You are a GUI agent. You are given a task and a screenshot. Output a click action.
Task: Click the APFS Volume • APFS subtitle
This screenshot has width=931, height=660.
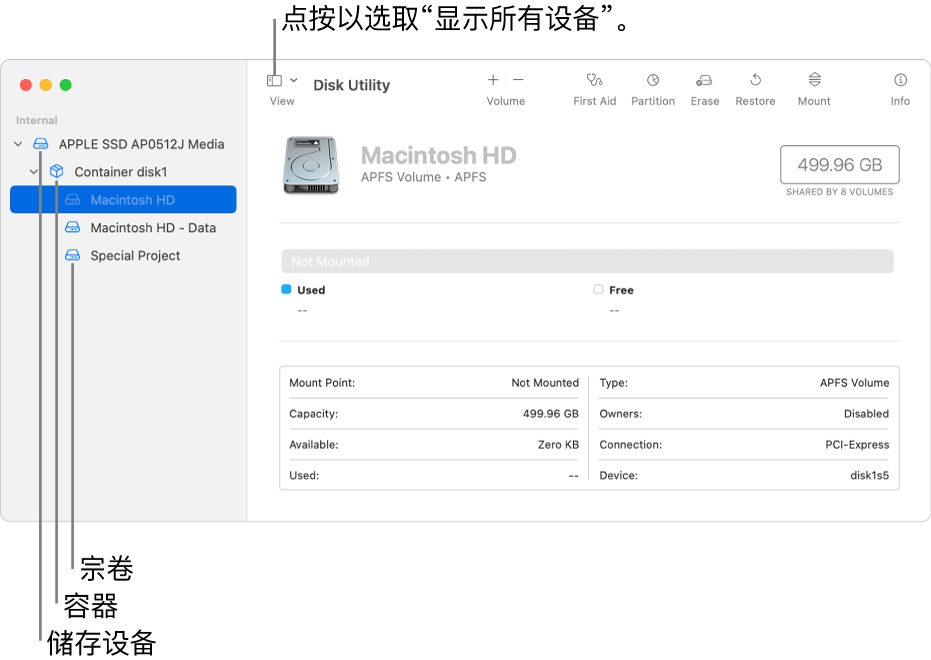(423, 177)
